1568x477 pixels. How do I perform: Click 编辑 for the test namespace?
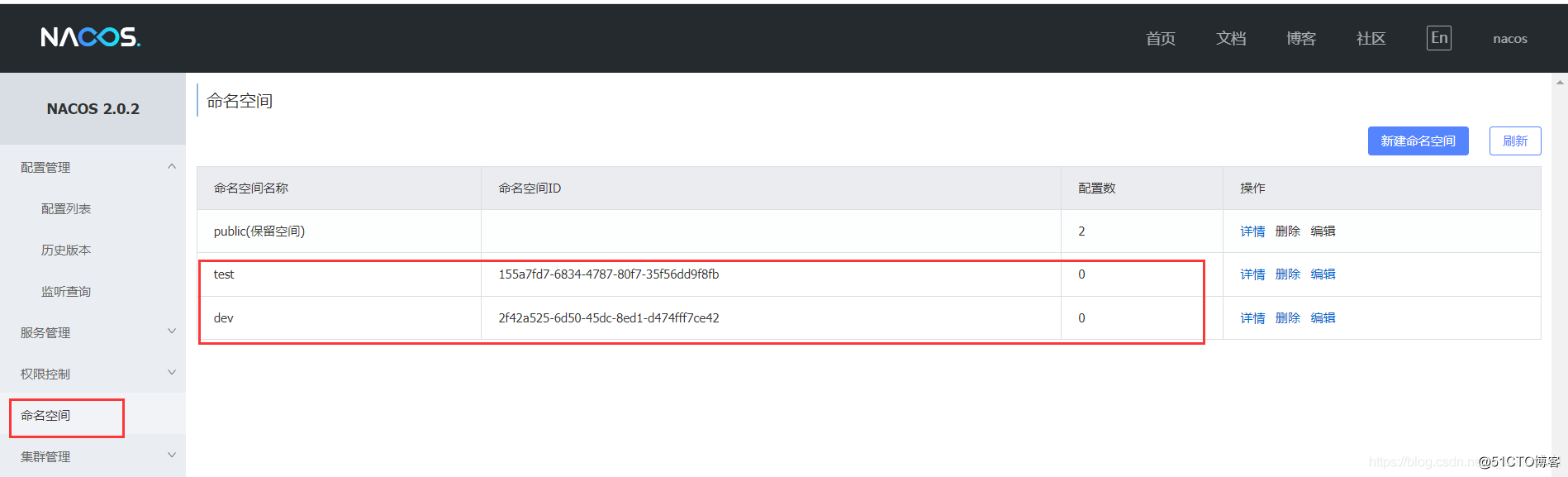1323,274
